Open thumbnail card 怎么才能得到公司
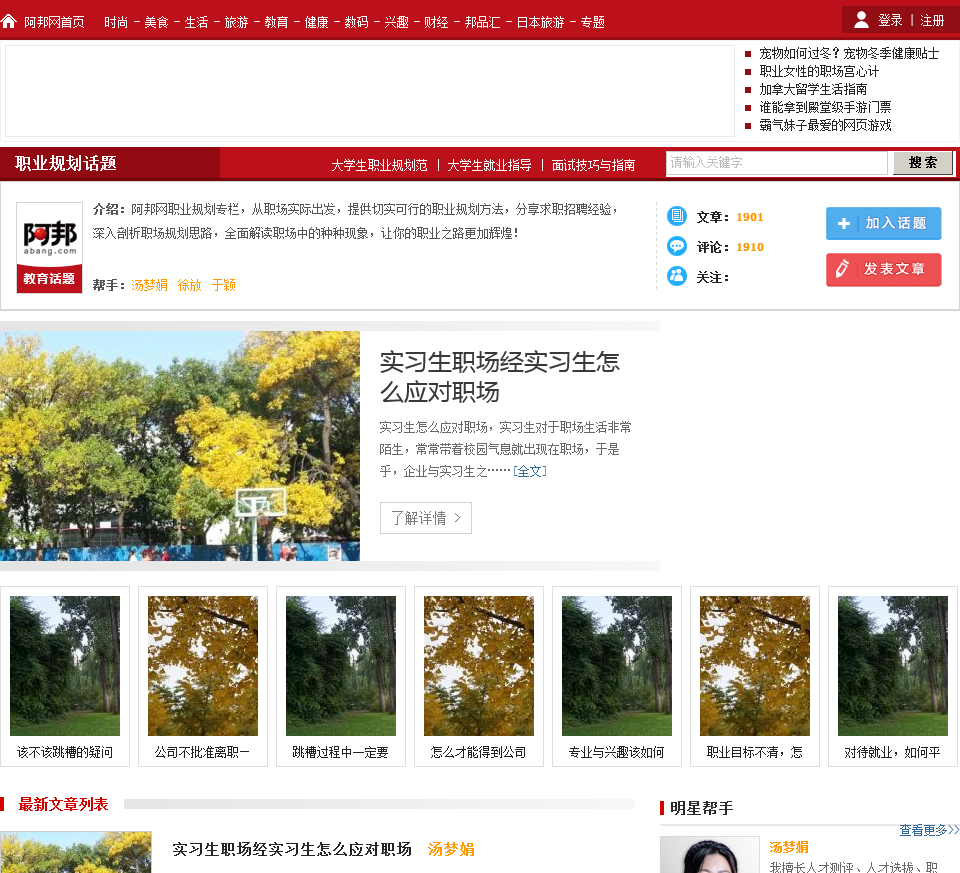This screenshot has width=960, height=873. [479, 676]
